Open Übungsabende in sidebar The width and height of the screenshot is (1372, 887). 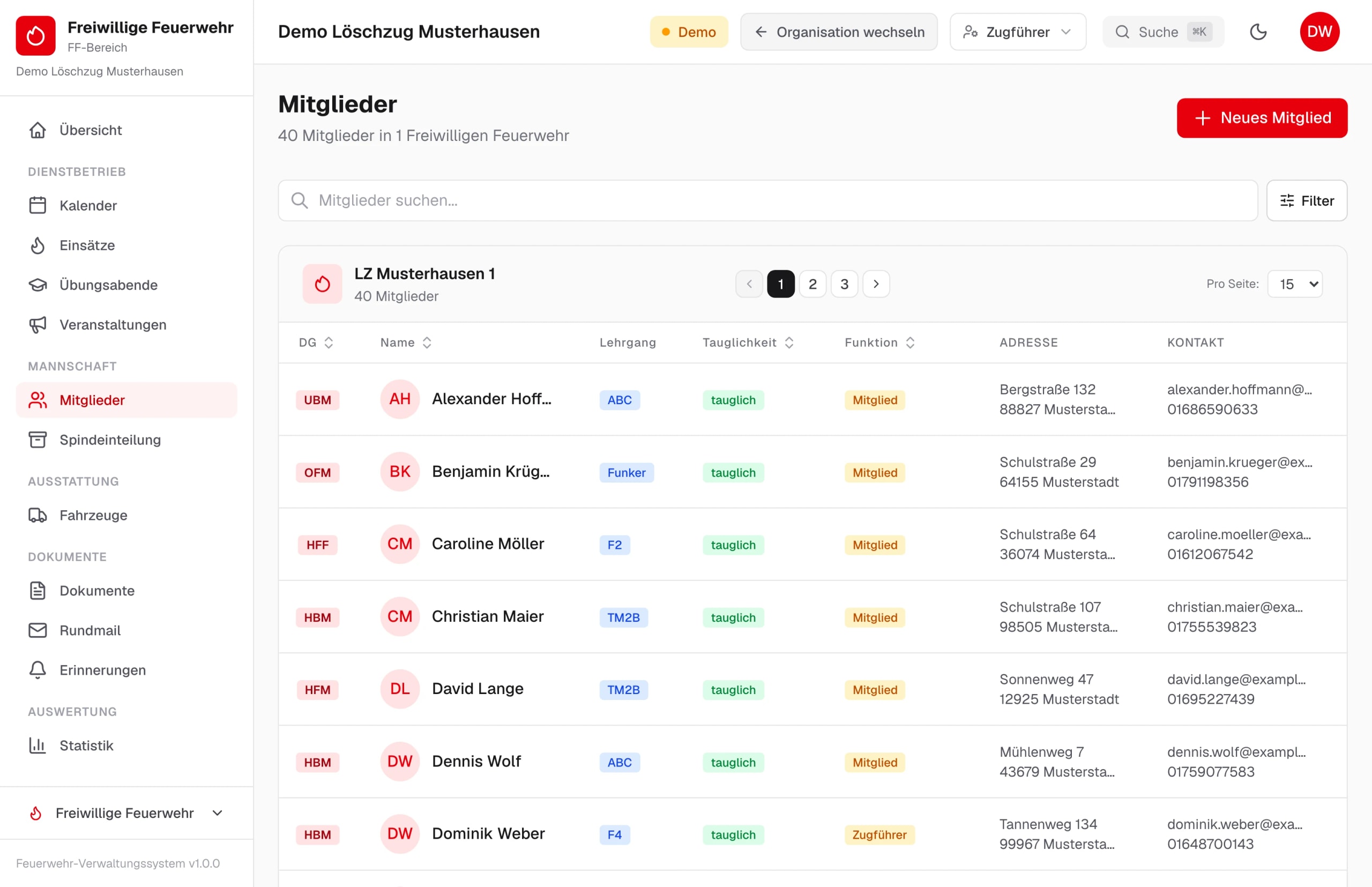point(126,285)
